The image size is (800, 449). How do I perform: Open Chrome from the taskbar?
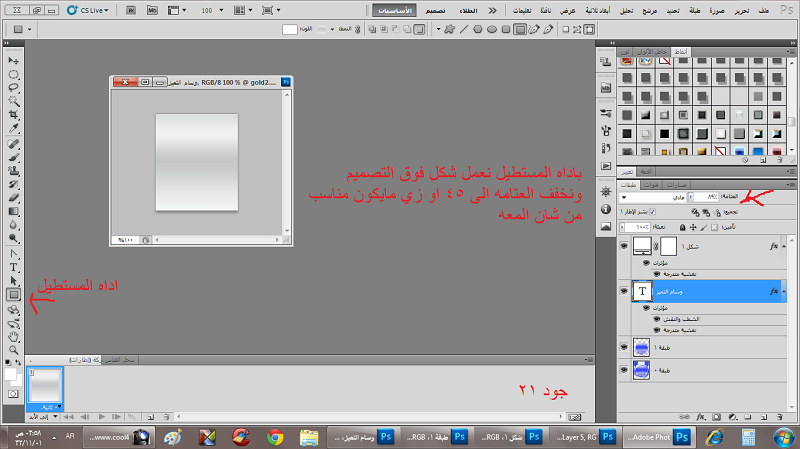[x=275, y=437]
